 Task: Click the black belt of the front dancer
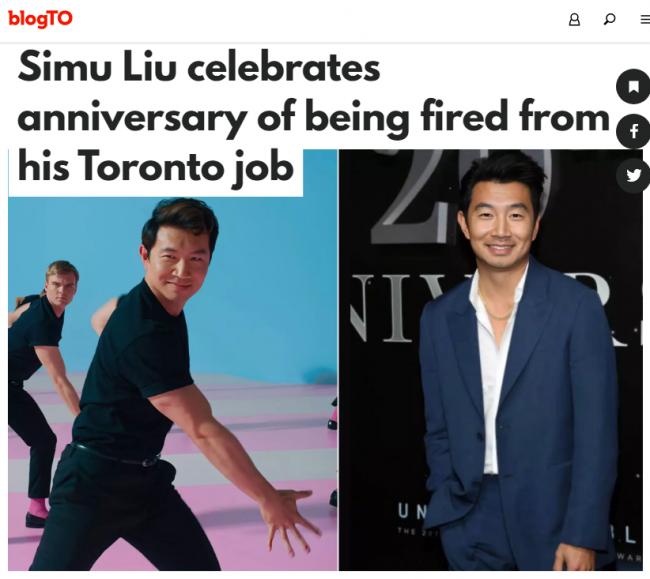click(116, 455)
